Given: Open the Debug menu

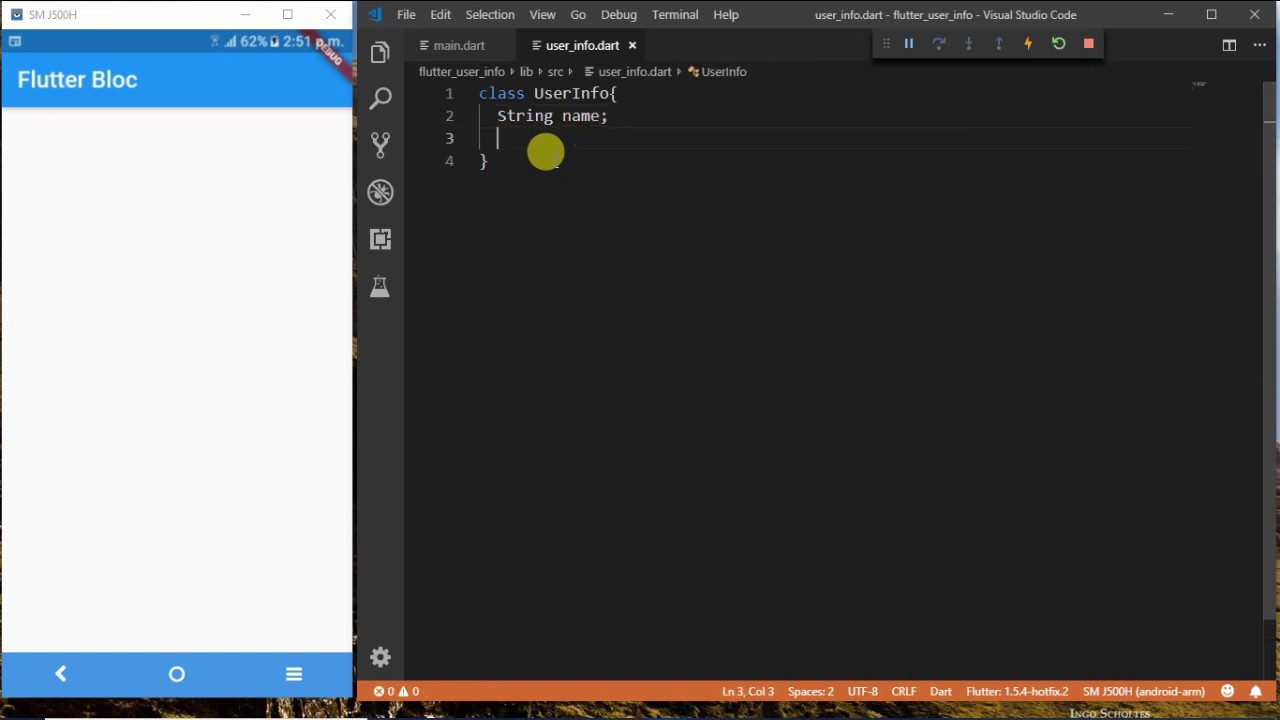Looking at the screenshot, I should [619, 15].
